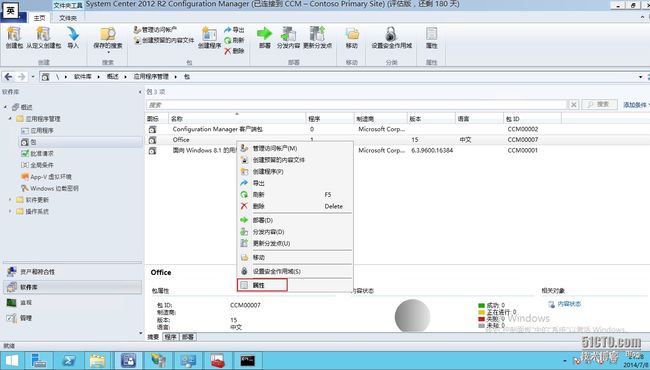
Task: Collapse the 应用程序管理 tree node
Action: (10, 118)
